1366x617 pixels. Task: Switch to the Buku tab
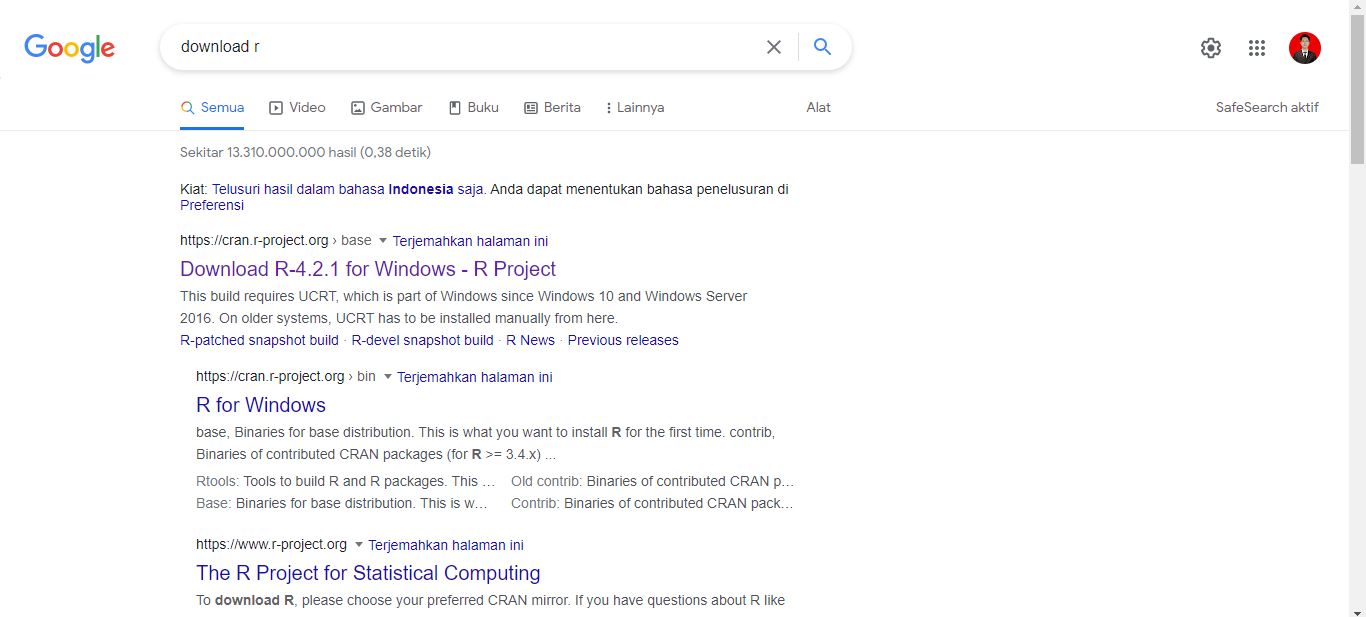coord(473,108)
